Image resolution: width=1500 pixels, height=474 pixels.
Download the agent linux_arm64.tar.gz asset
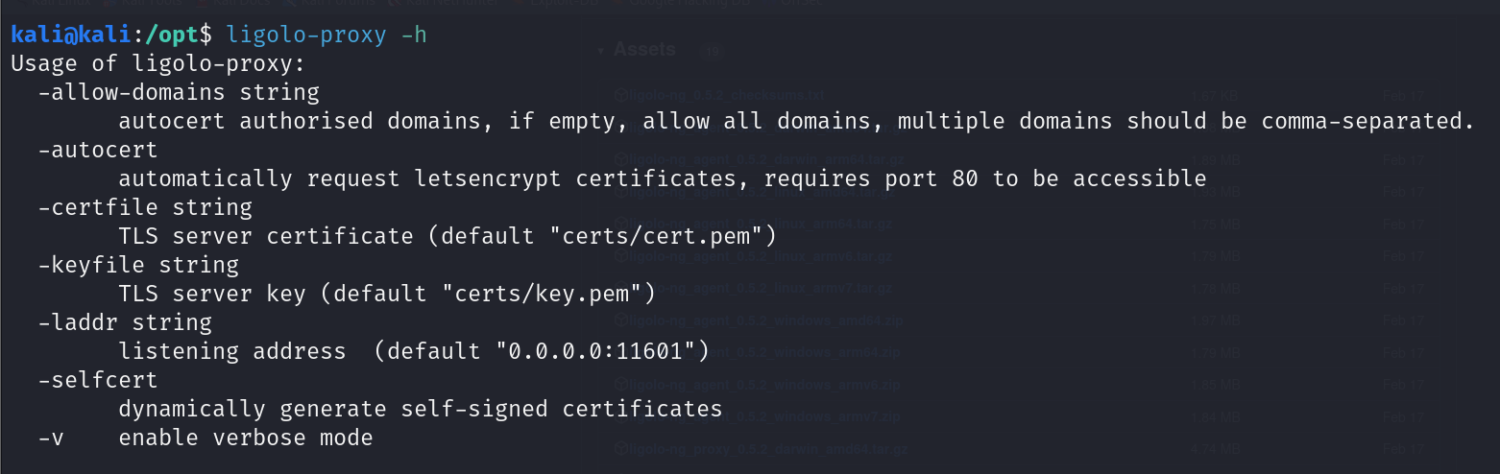[x=760, y=224]
